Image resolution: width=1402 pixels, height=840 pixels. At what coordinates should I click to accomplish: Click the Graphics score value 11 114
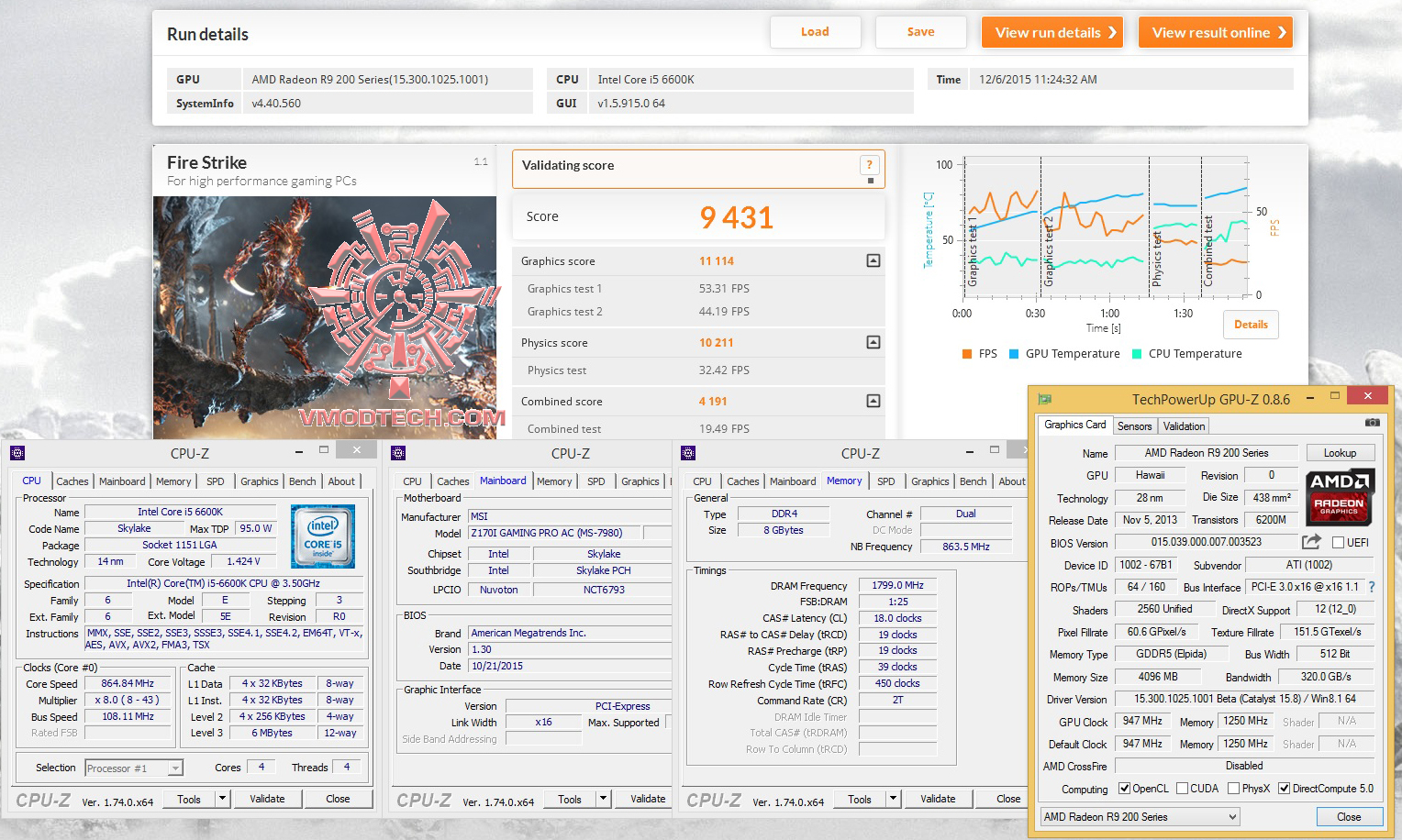click(x=717, y=260)
